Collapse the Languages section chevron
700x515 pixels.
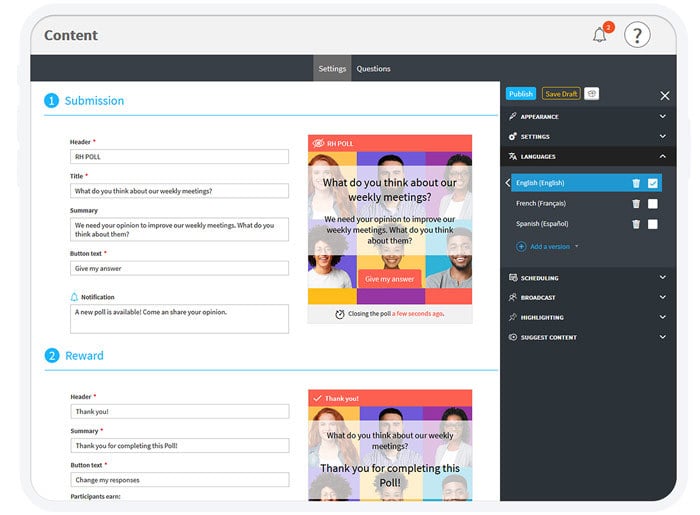[x=662, y=156]
